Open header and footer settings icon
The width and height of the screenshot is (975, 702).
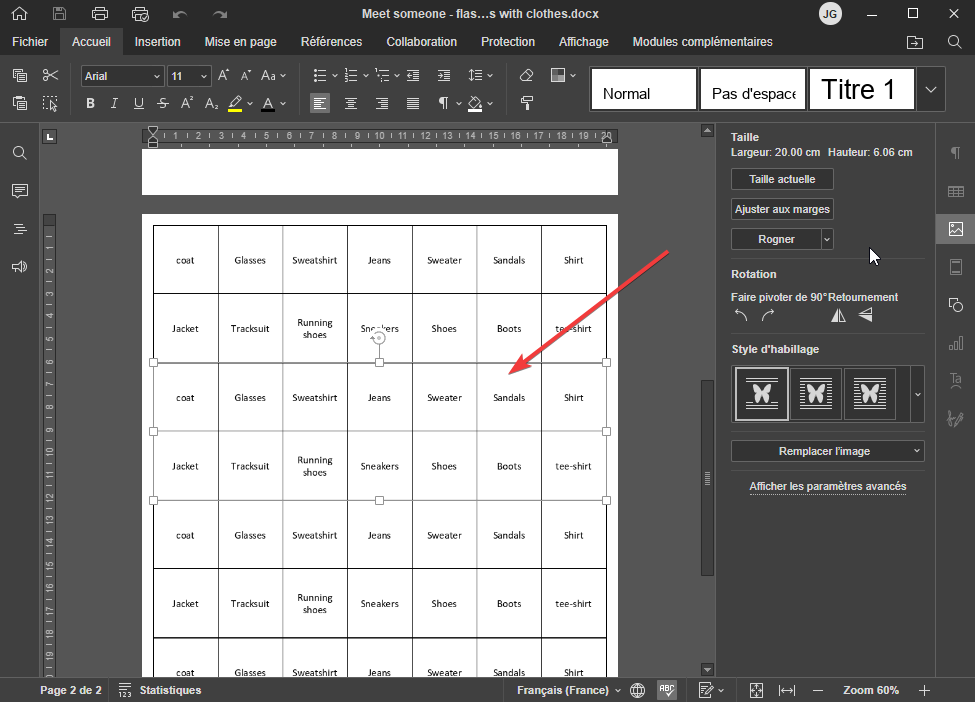pyautogui.click(x=956, y=267)
